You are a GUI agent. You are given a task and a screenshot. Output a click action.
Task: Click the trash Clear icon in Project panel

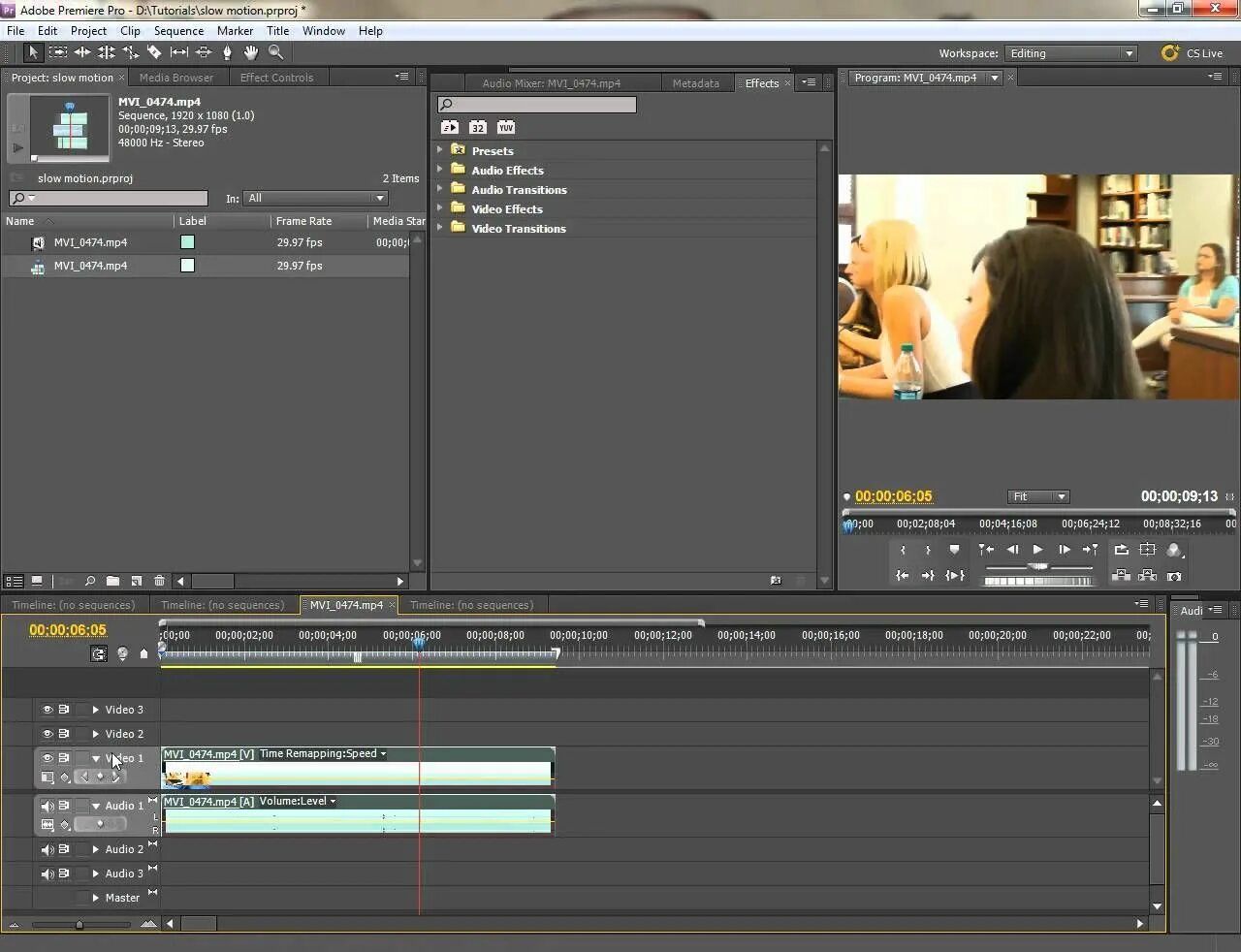point(159,581)
